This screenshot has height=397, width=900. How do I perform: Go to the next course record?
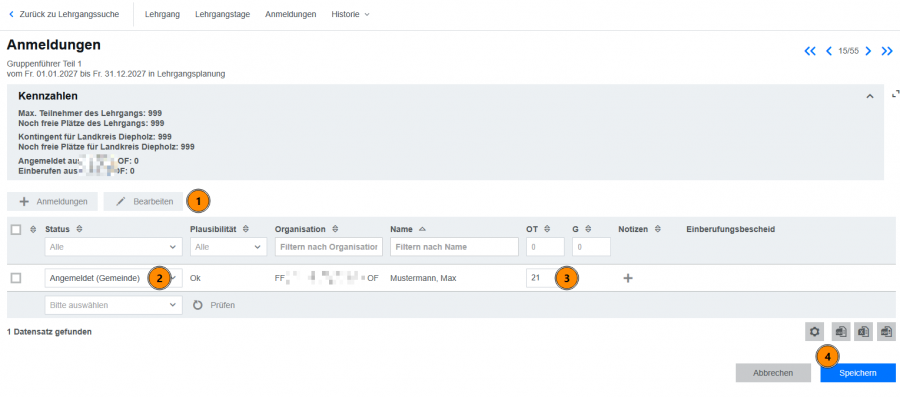pos(868,51)
